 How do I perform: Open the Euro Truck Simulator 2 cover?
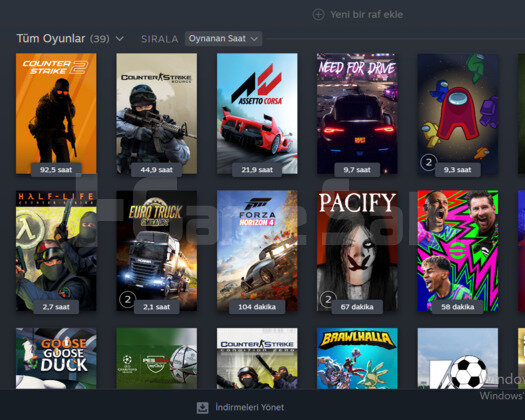point(157,251)
